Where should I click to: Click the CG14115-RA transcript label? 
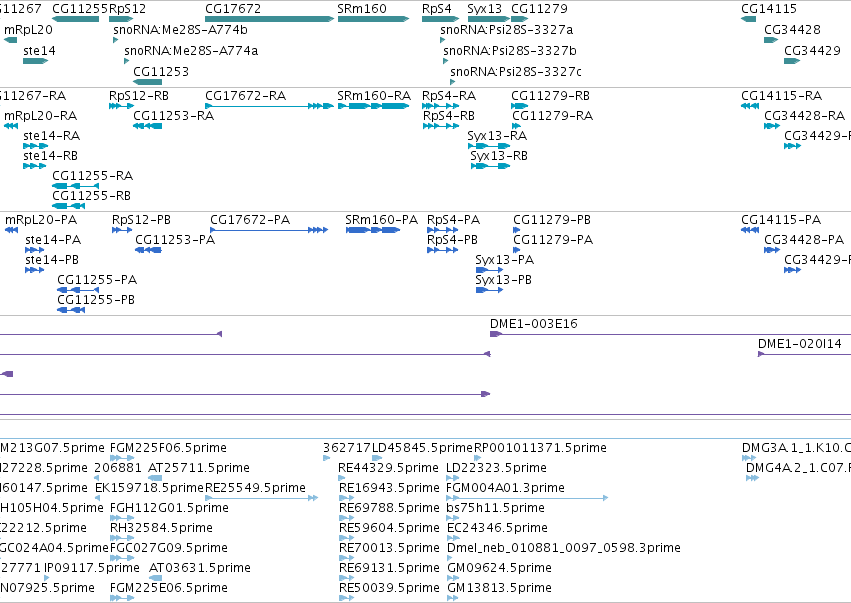tap(782, 96)
